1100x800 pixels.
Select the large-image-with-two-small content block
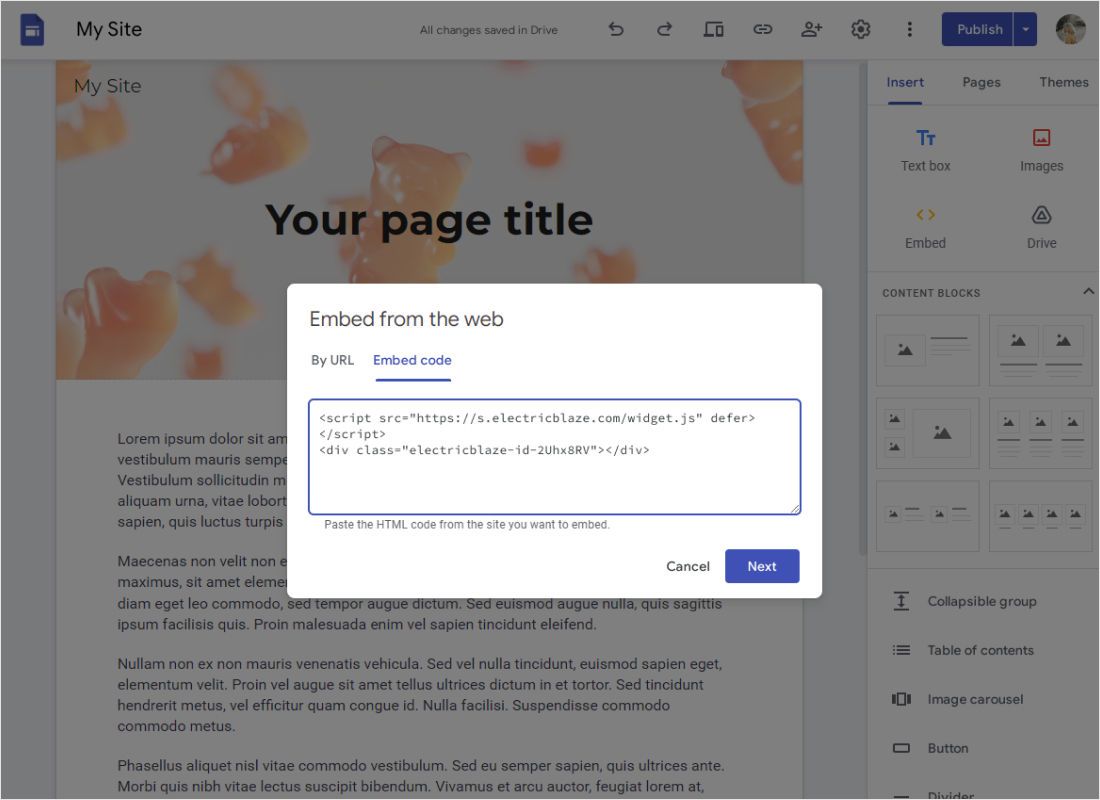click(x=927, y=433)
